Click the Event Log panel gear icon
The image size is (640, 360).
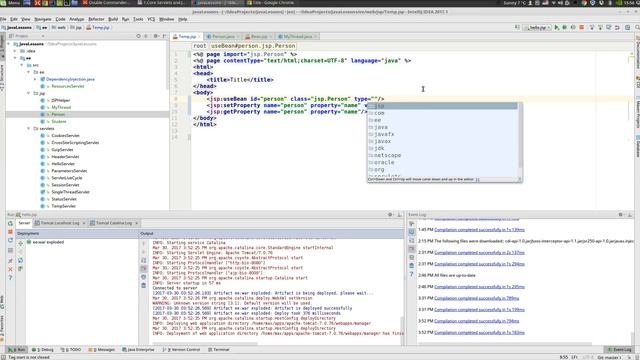coord(621,214)
